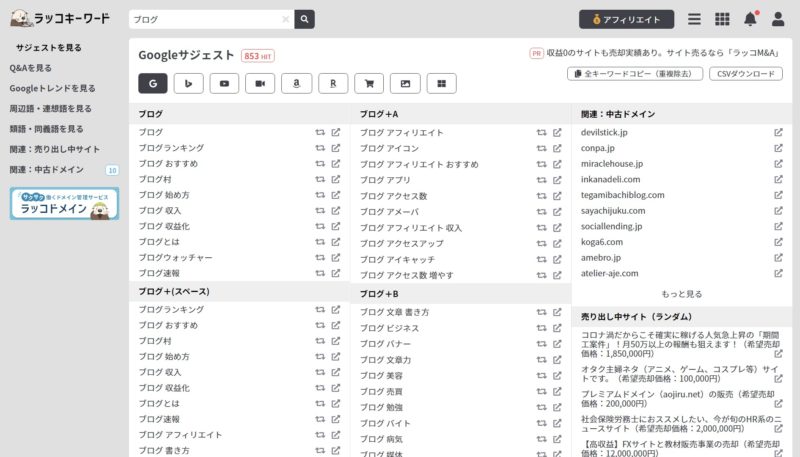Viewport: 800px width, 457px height.
Task: Open 関連：中古ドメイン in sidebar
Action: coord(46,170)
